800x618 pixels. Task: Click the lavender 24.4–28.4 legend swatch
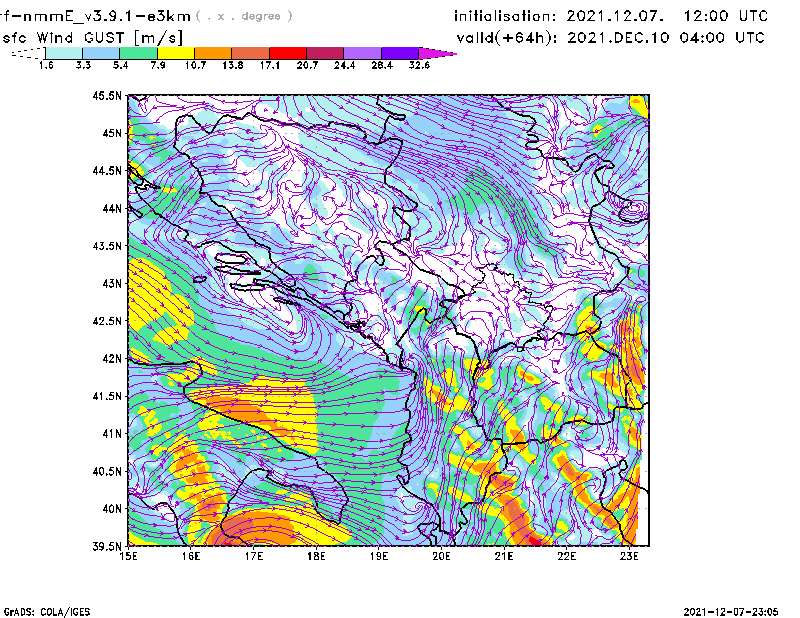tap(363, 53)
